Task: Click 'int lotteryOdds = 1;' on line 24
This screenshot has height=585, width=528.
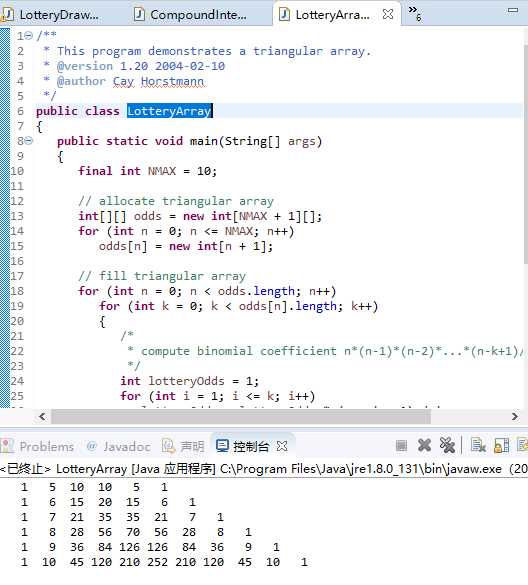Action: [x=190, y=381]
